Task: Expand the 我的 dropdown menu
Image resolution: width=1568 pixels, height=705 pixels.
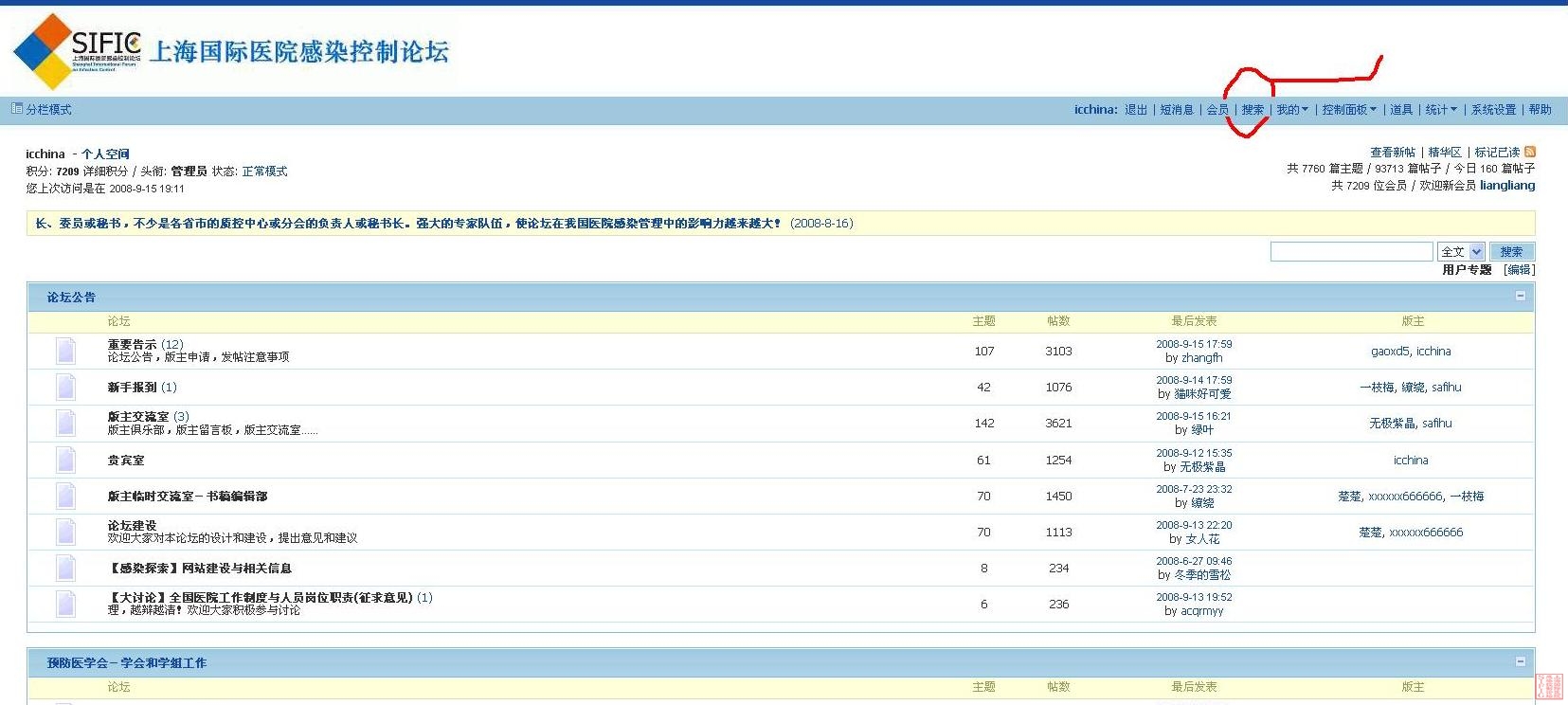Action: click(x=1291, y=110)
